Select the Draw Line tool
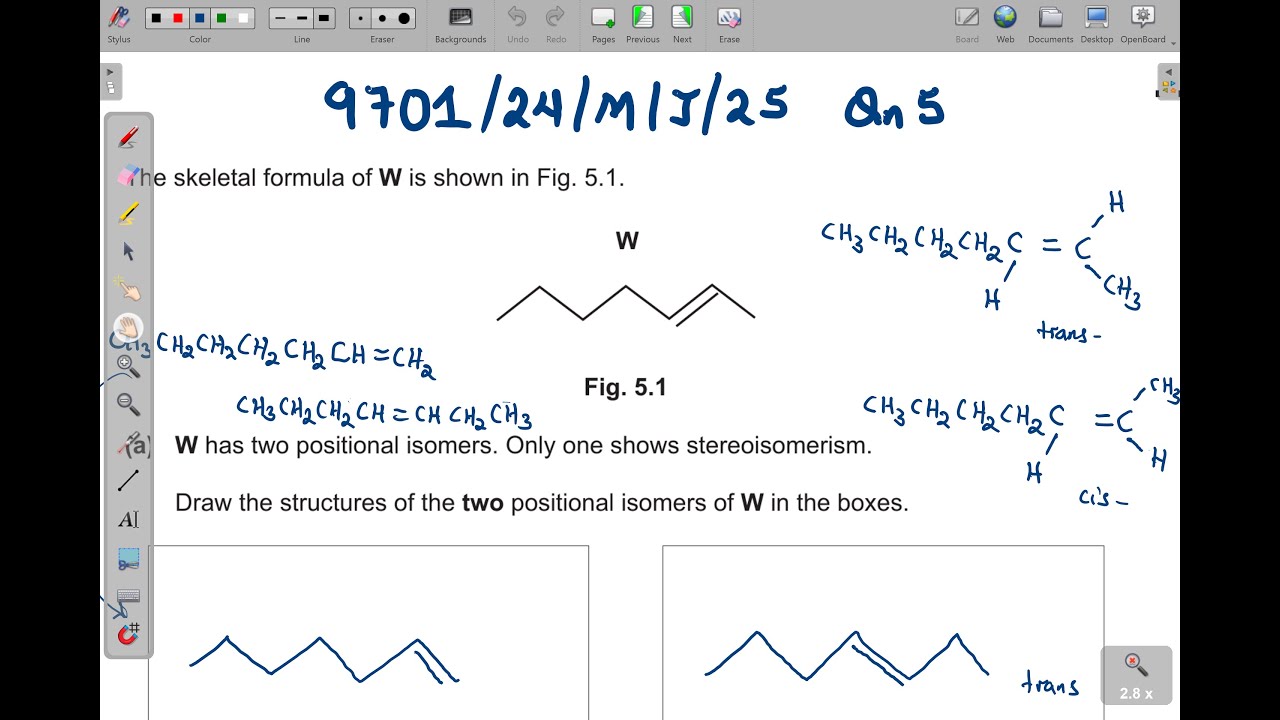This screenshot has width=1280, height=720. click(x=128, y=481)
